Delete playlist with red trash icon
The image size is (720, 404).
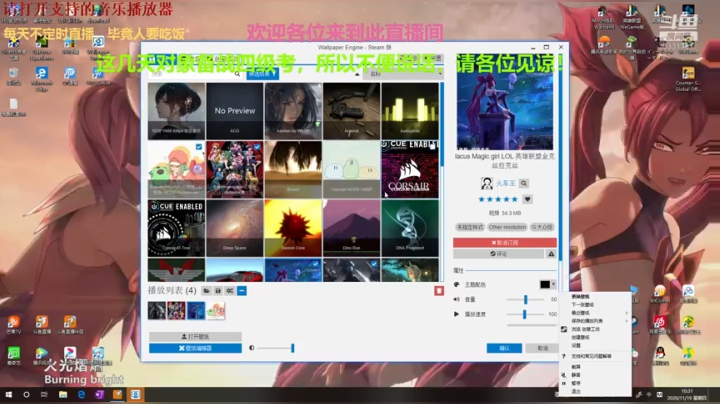pyautogui.click(x=439, y=291)
